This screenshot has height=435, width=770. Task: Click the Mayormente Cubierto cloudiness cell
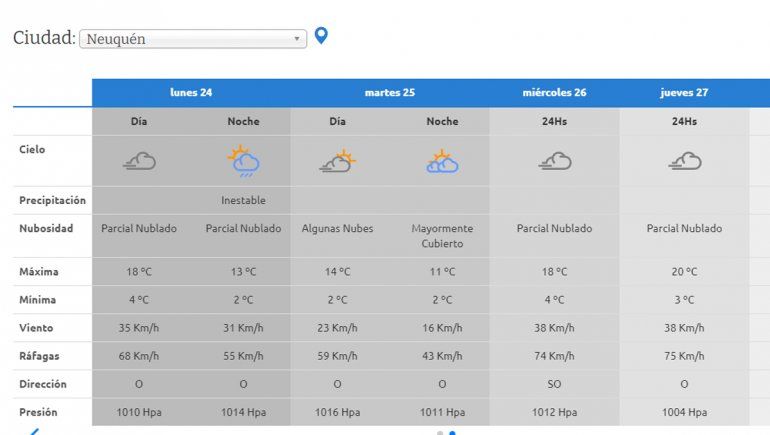(442, 236)
